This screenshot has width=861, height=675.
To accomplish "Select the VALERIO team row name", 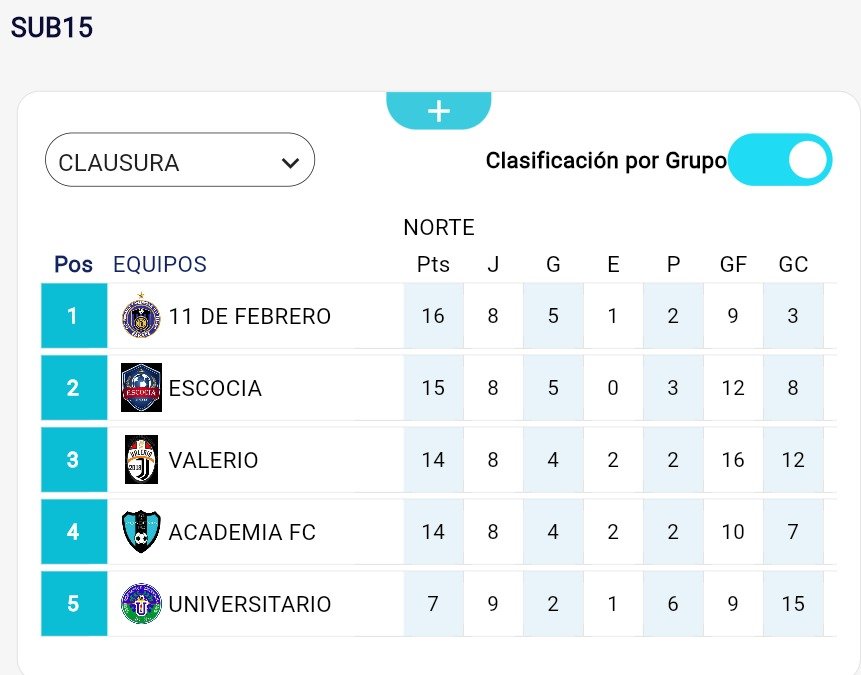I will (213, 461).
